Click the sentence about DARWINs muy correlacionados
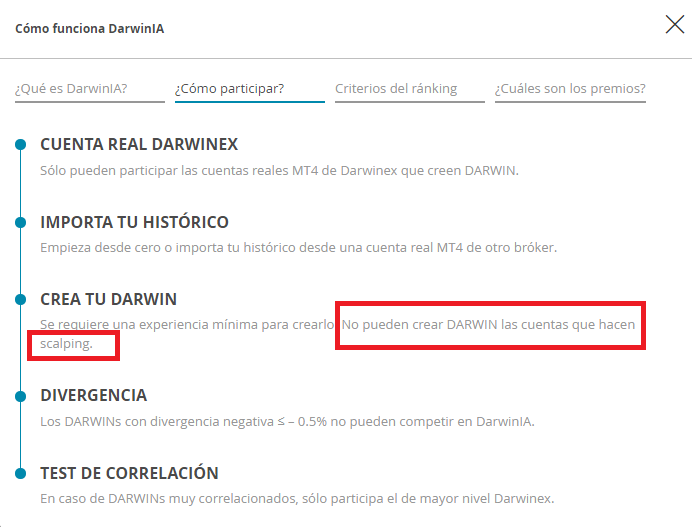The height and width of the screenshot is (527, 692). (x=297, y=499)
